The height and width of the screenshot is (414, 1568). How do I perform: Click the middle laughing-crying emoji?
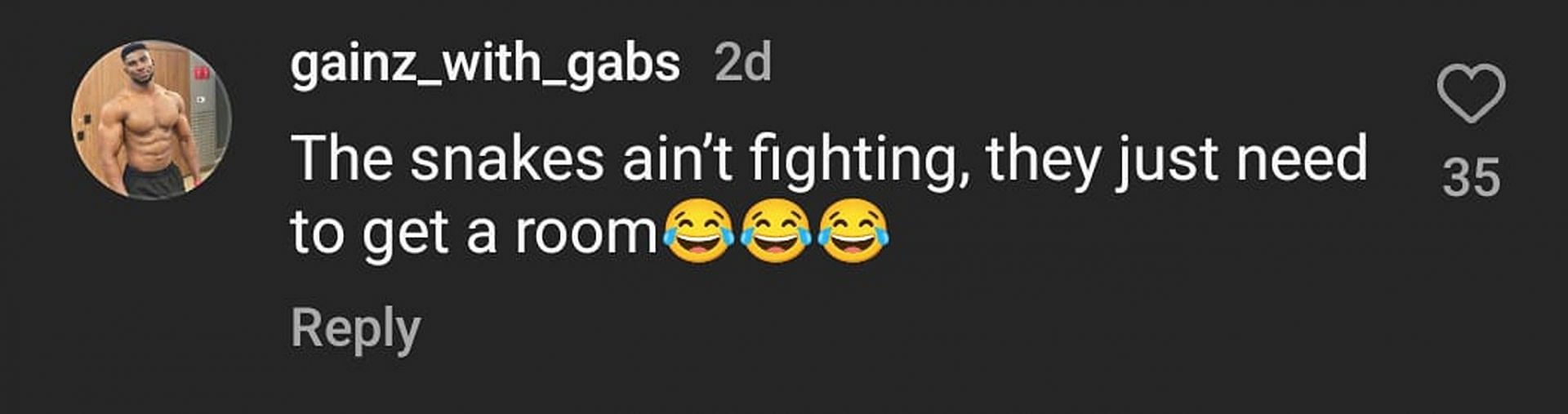click(x=775, y=231)
